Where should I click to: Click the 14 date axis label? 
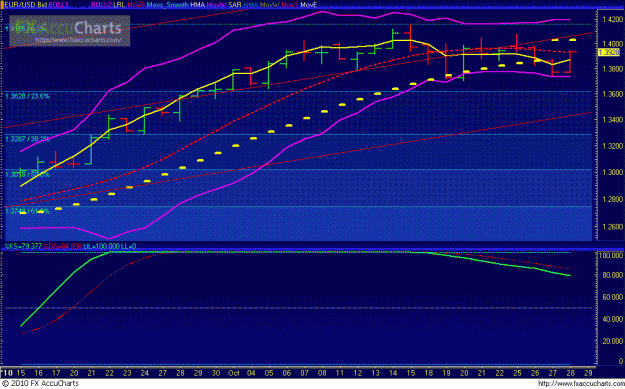click(x=393, y=373)
